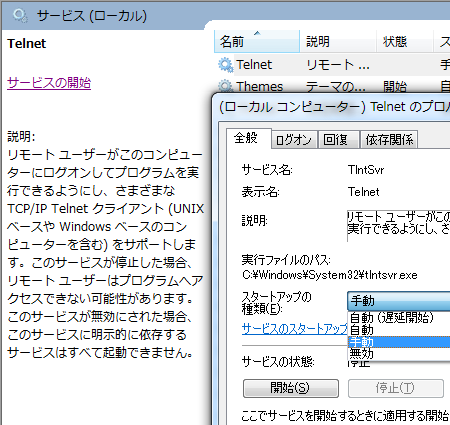Image resolution: width=450 pixels, height=425 pixels.
Task: Sort by the 名前 column header
Action: tap(257, 42)
